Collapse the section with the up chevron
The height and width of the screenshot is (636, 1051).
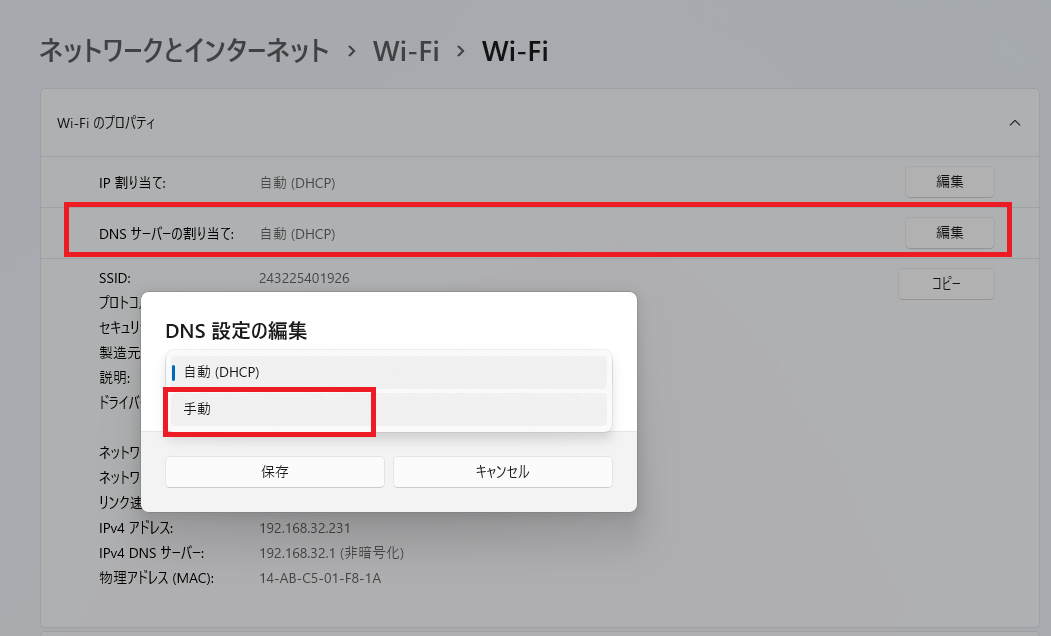1014,123
